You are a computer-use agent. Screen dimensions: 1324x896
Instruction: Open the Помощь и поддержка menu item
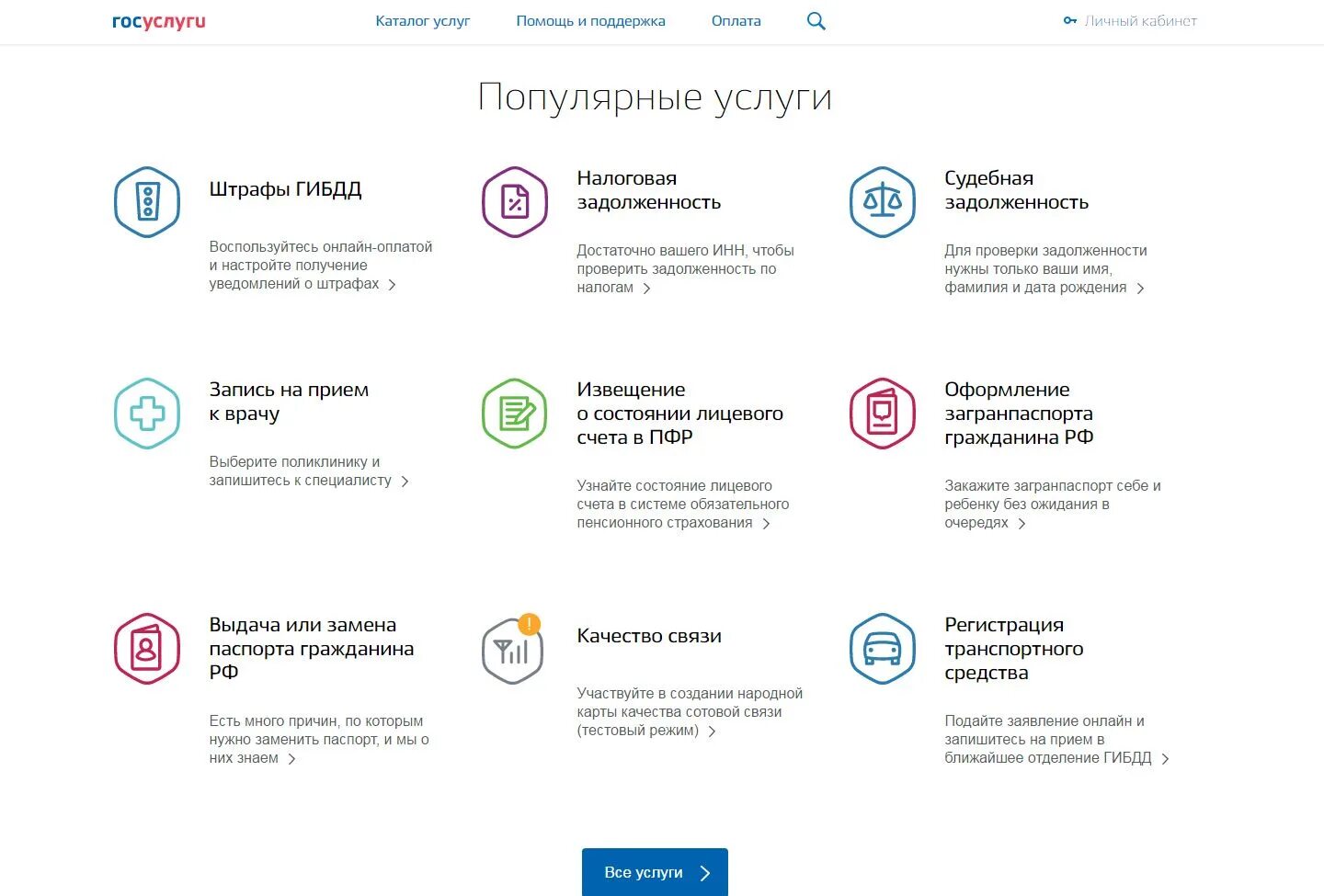pos(590,21)
